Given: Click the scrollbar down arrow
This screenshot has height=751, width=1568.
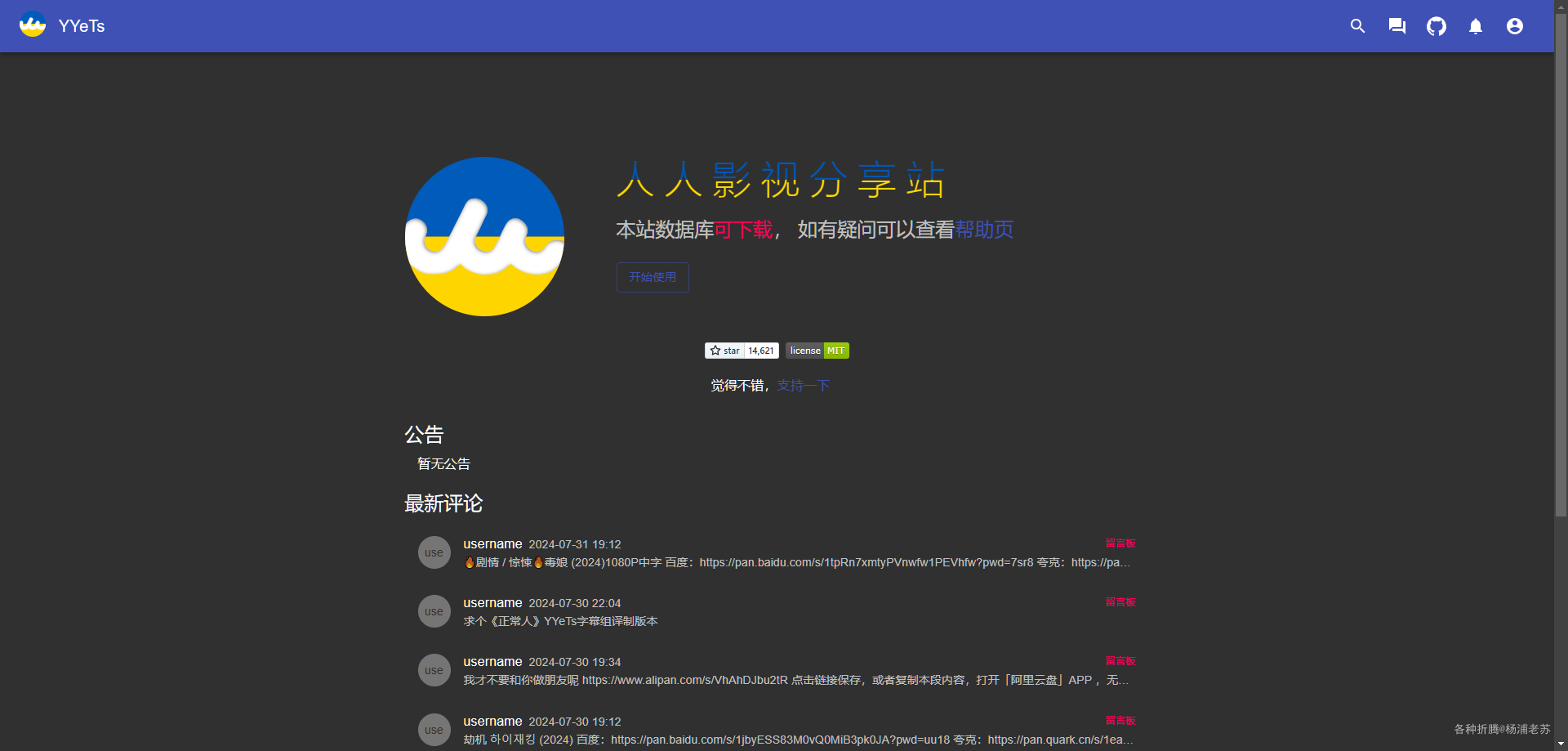Looking at the screenshot, I should 1561,744.
